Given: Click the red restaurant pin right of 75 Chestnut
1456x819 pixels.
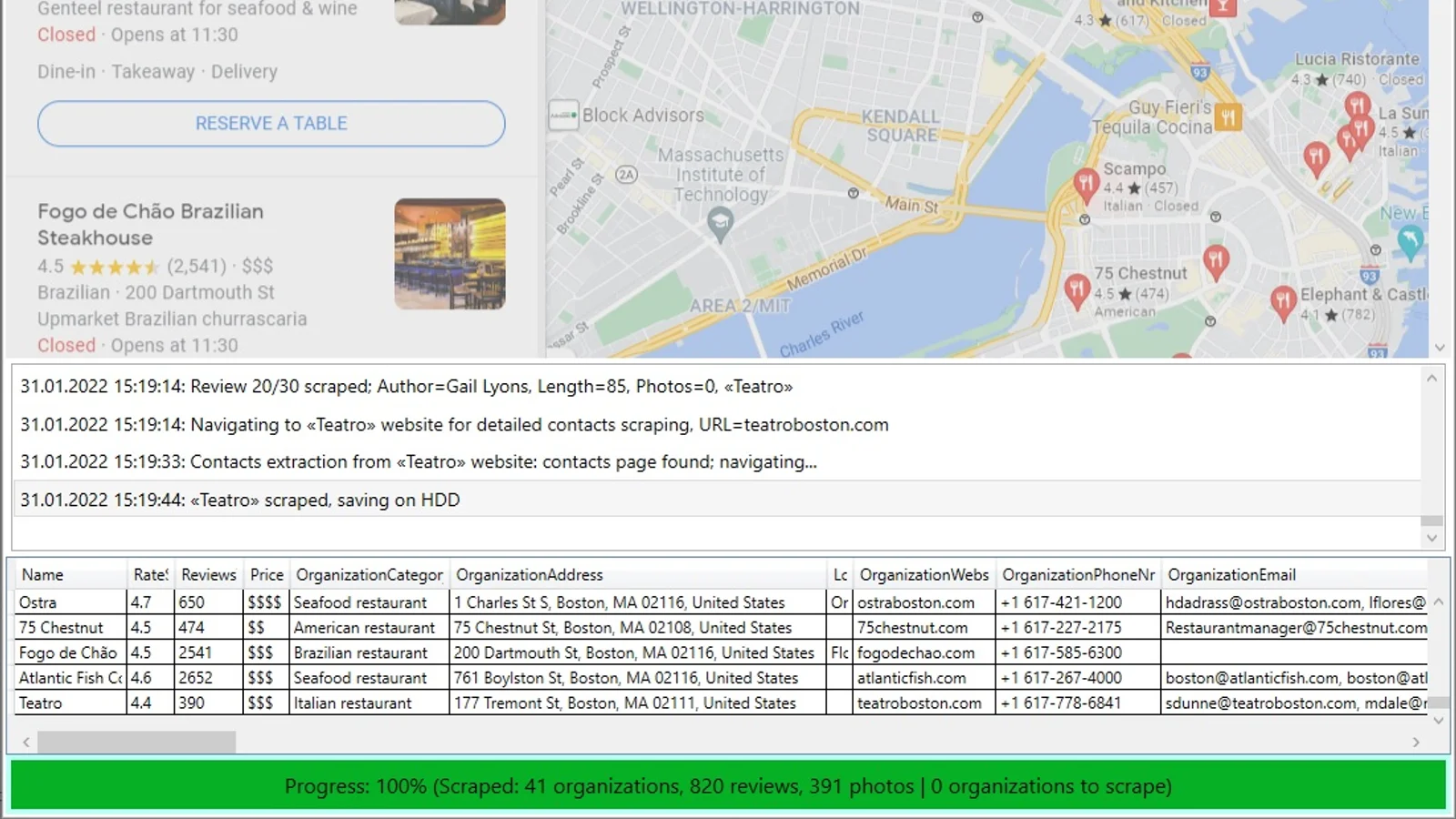Looking at the screenshot, I should (1216, 261).
